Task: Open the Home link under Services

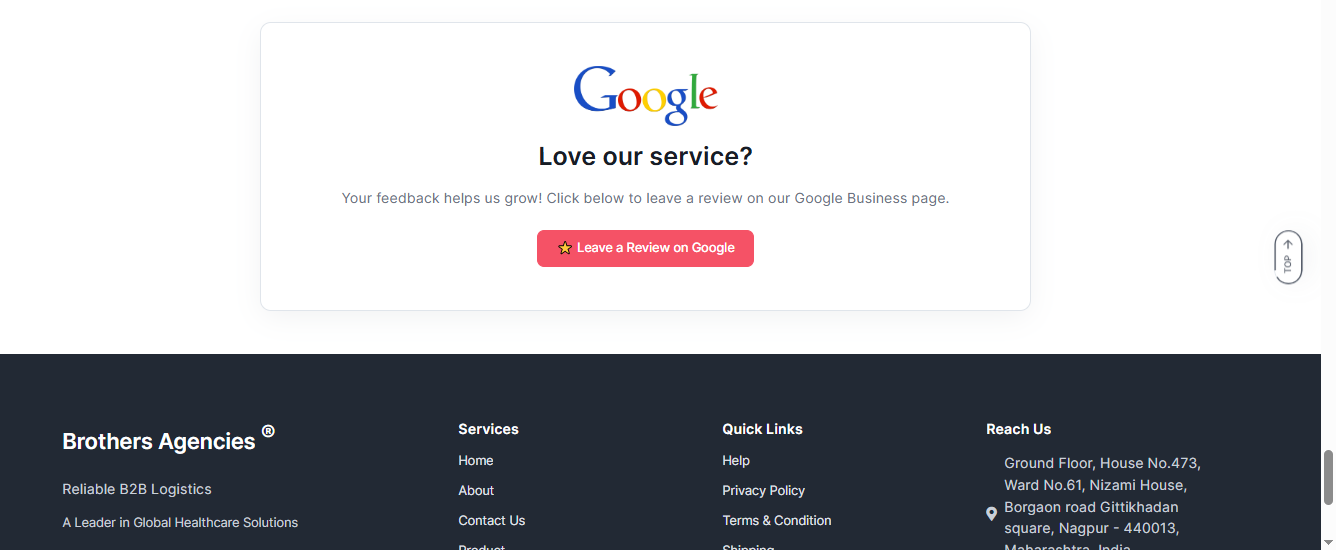Action: click(476, 460)
